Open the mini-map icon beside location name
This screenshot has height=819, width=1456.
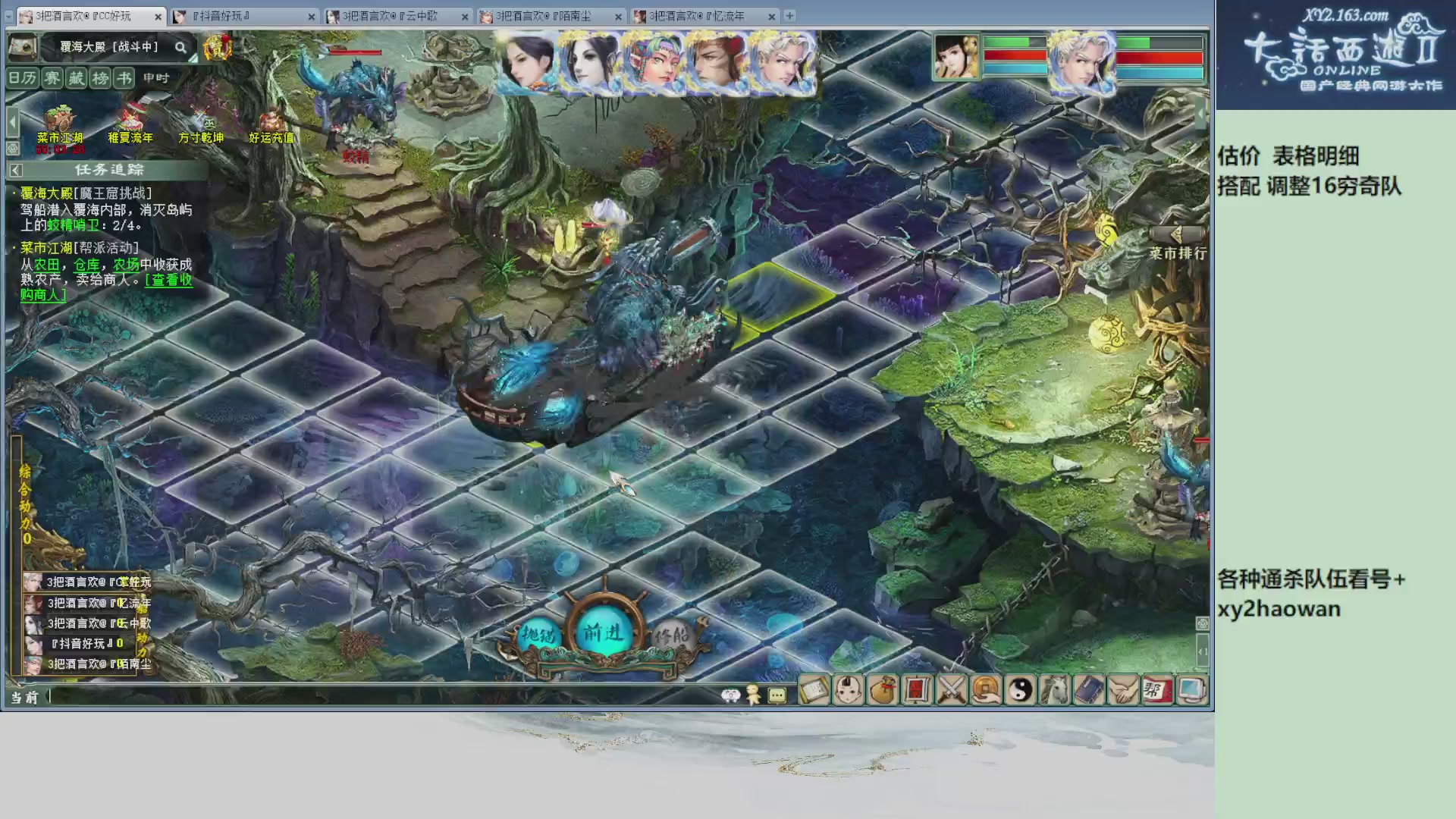[23, 47]
